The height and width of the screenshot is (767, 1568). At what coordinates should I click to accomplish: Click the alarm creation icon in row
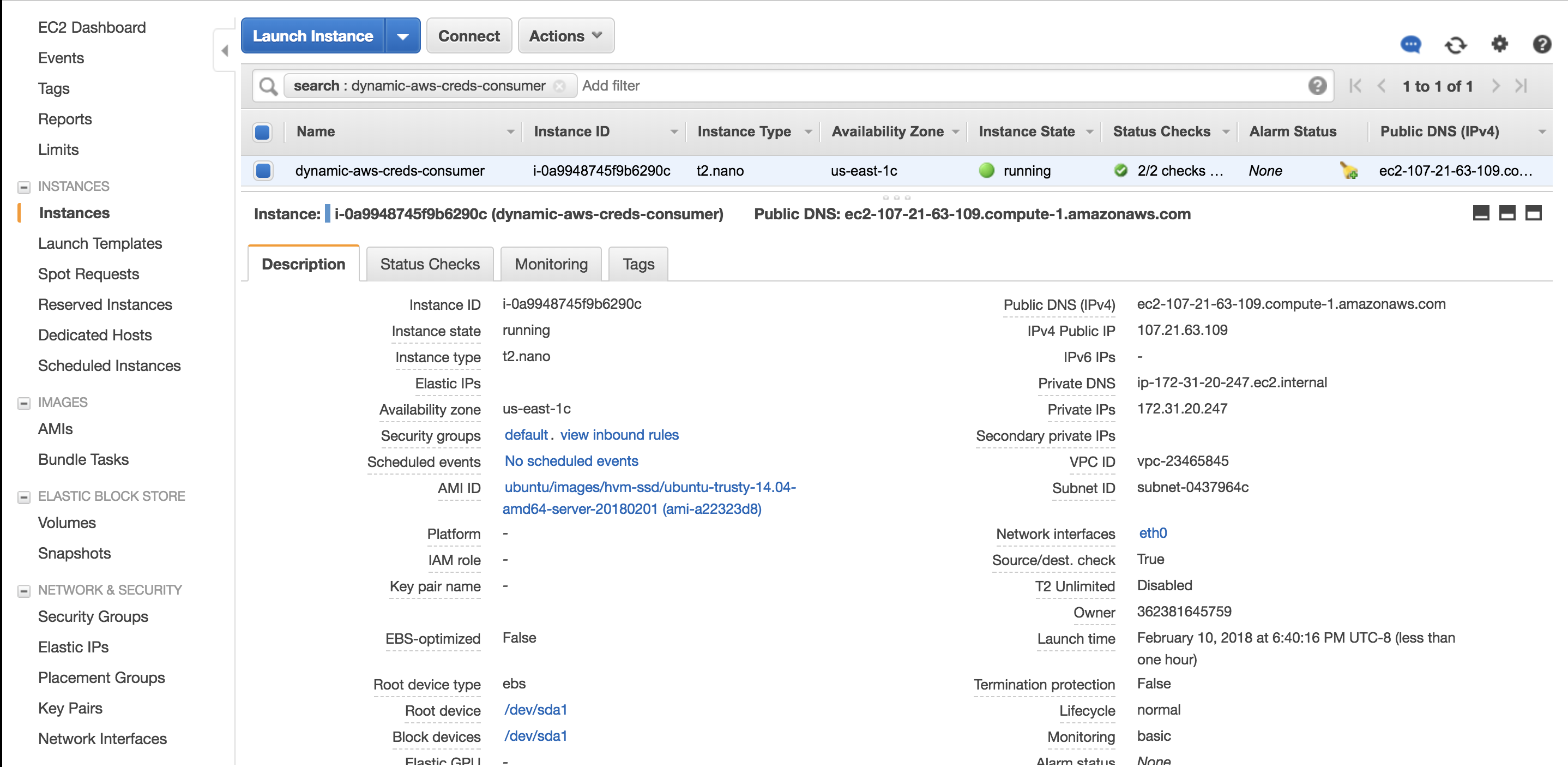(x=1349, y=171)
